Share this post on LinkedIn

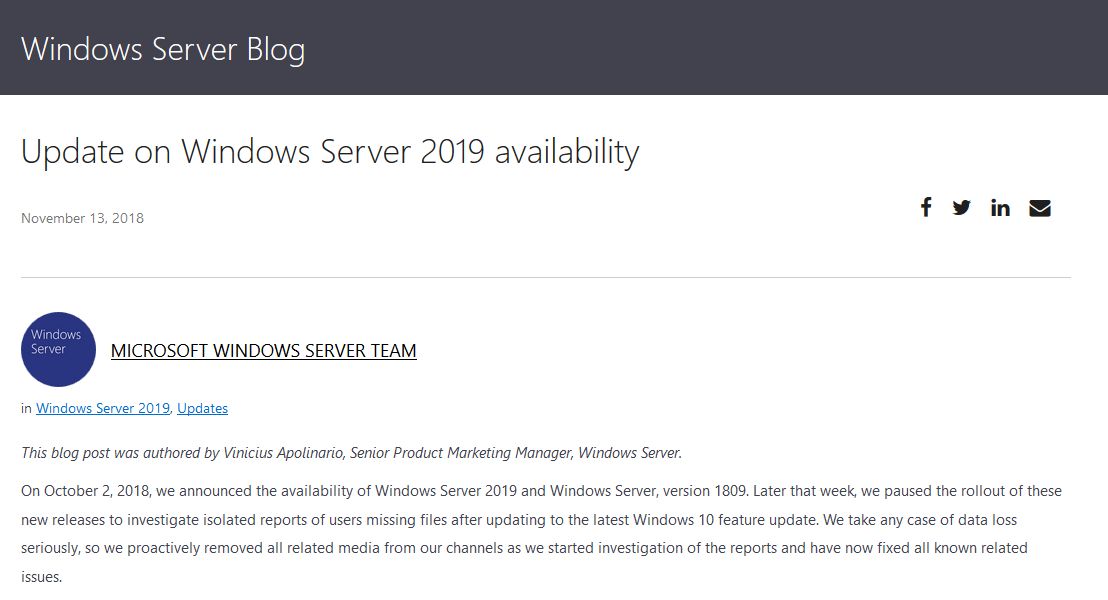point(1000,207)
